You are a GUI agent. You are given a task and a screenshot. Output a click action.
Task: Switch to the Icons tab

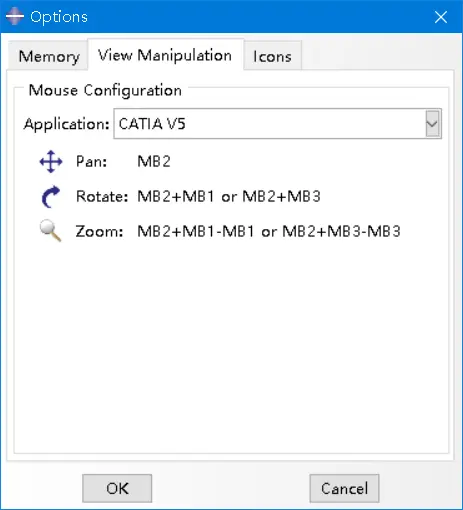coord(272,56)
